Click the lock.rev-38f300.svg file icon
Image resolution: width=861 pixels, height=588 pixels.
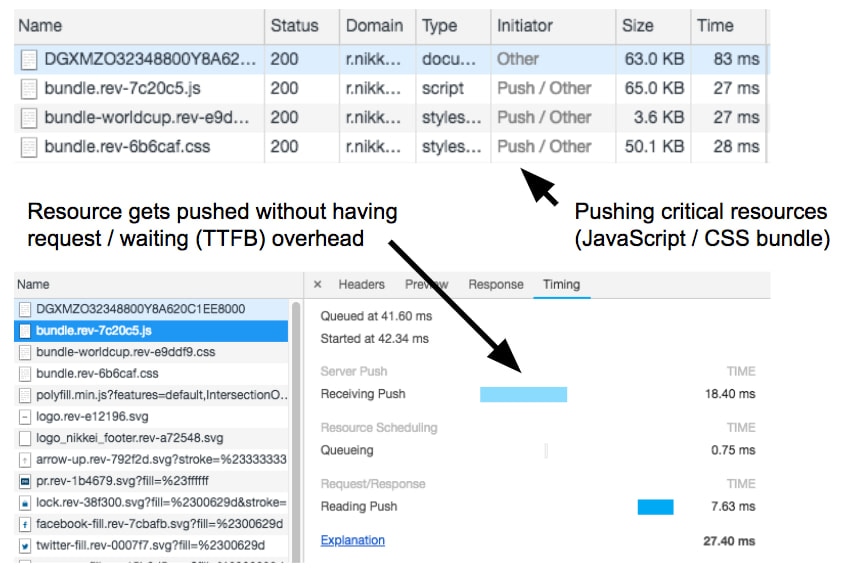(24, 502)
